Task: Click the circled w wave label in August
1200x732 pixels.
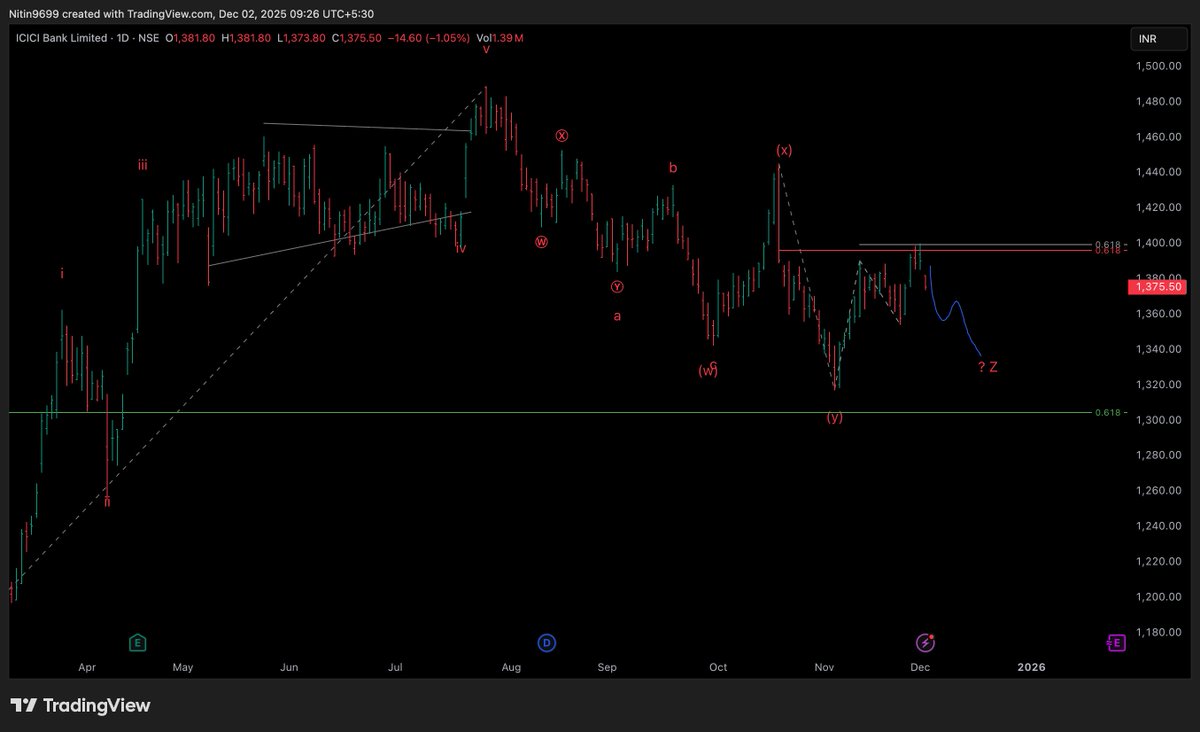Action: [x=541, y=241]
